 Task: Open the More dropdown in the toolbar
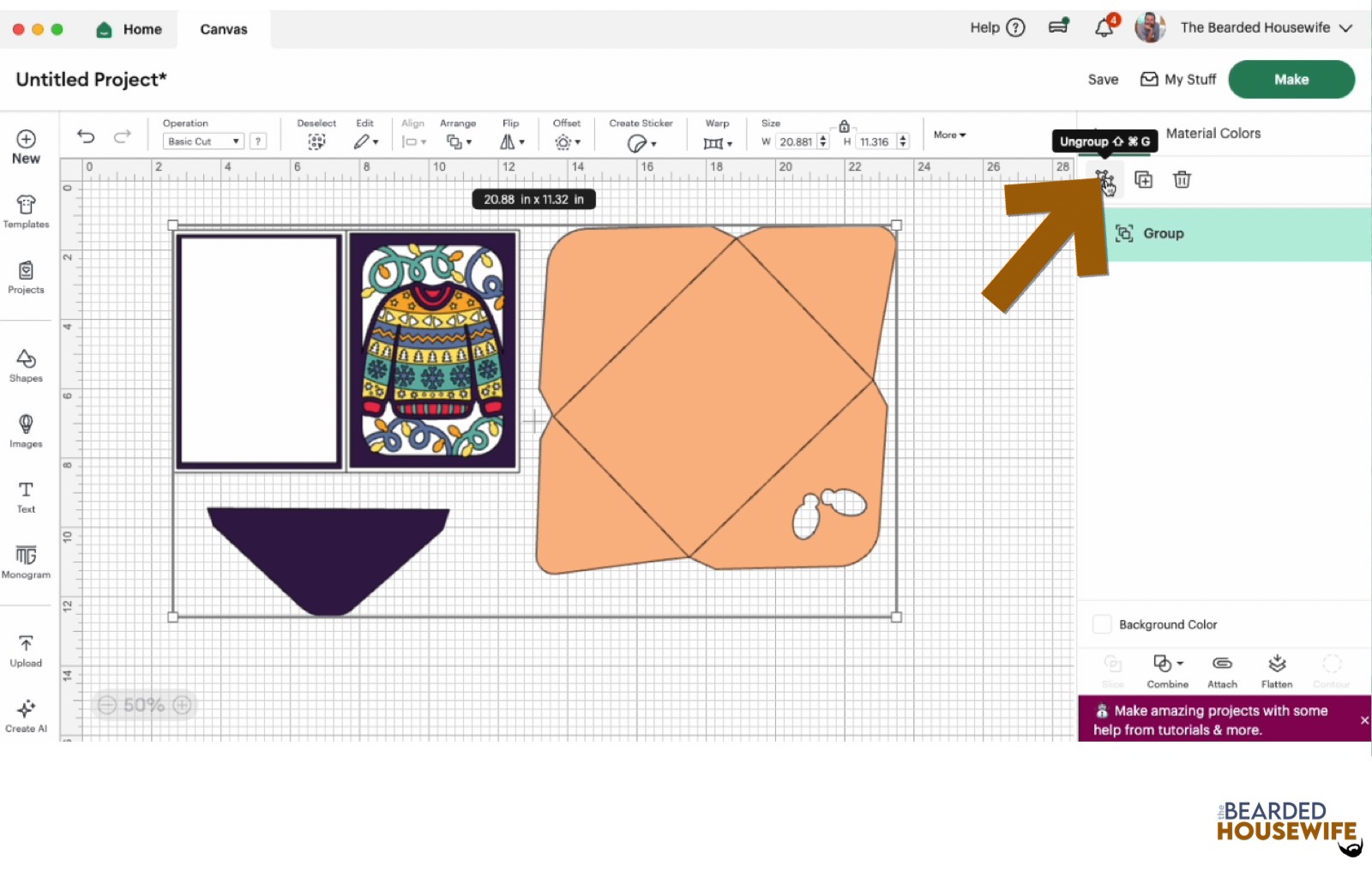[948, 135]
